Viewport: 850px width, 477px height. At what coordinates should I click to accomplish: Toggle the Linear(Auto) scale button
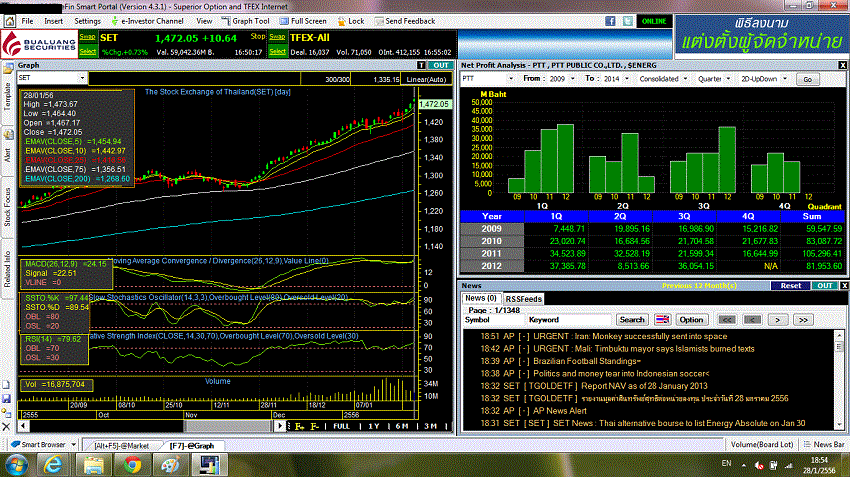426,79
